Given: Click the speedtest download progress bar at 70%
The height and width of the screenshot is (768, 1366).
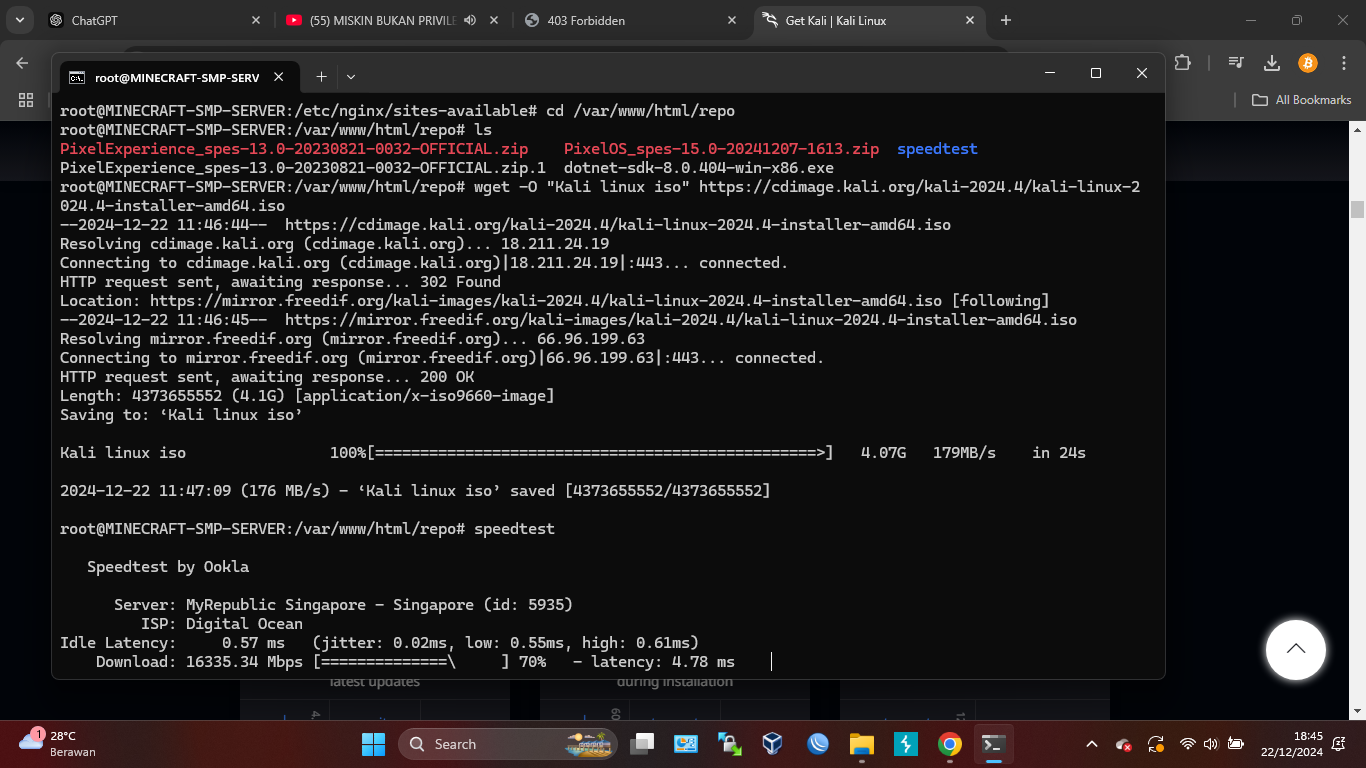Looking at the screenshot, I should point(412,662).
